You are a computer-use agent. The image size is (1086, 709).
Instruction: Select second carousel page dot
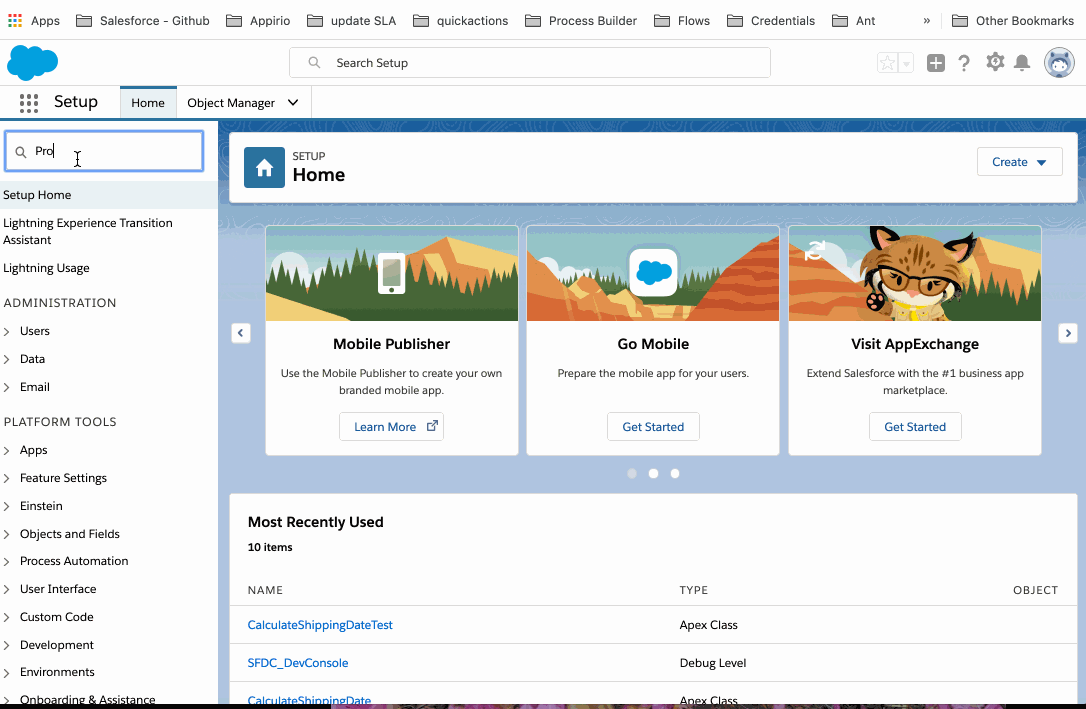coord(653,474)
